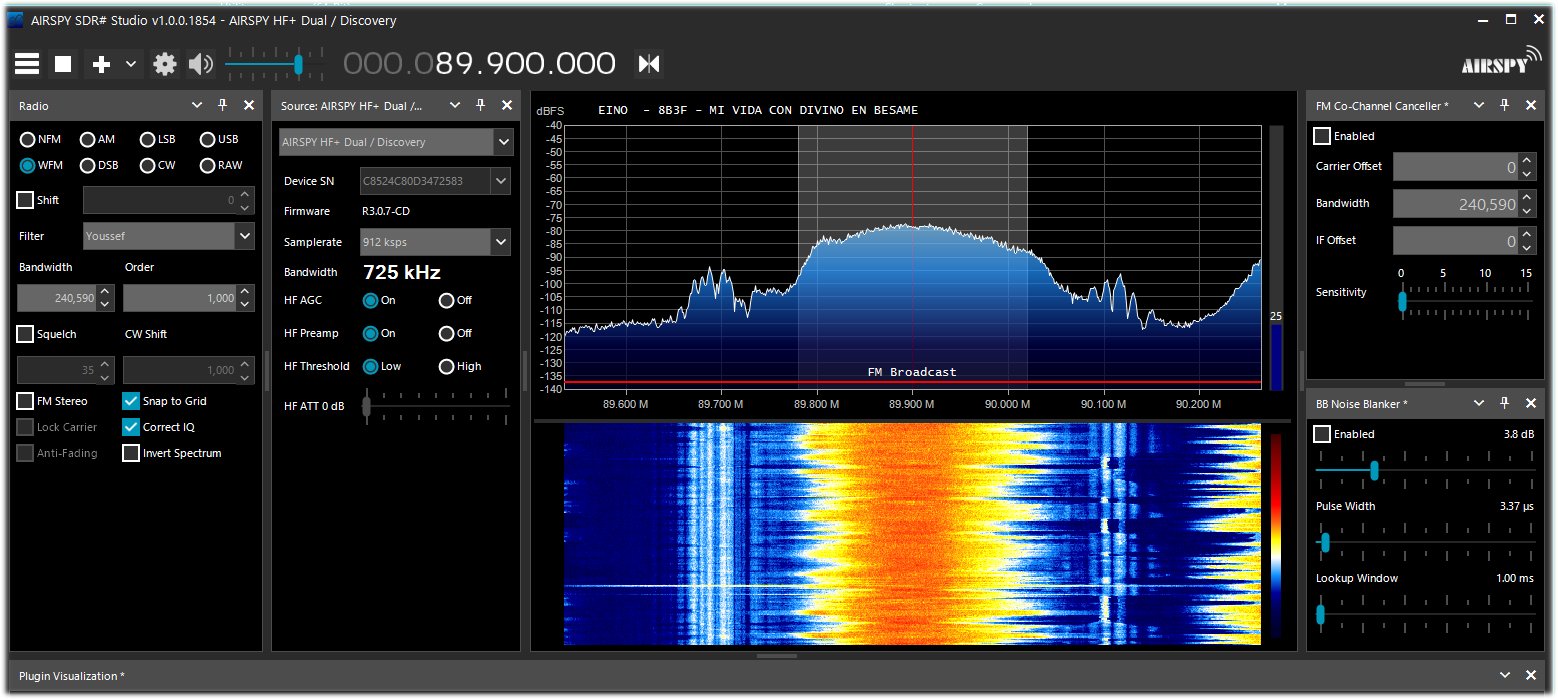Uncheck Snap to Grid
The width and height of the screenshot is (1558, 699).
pyautogui.click(x=131, y=401)
